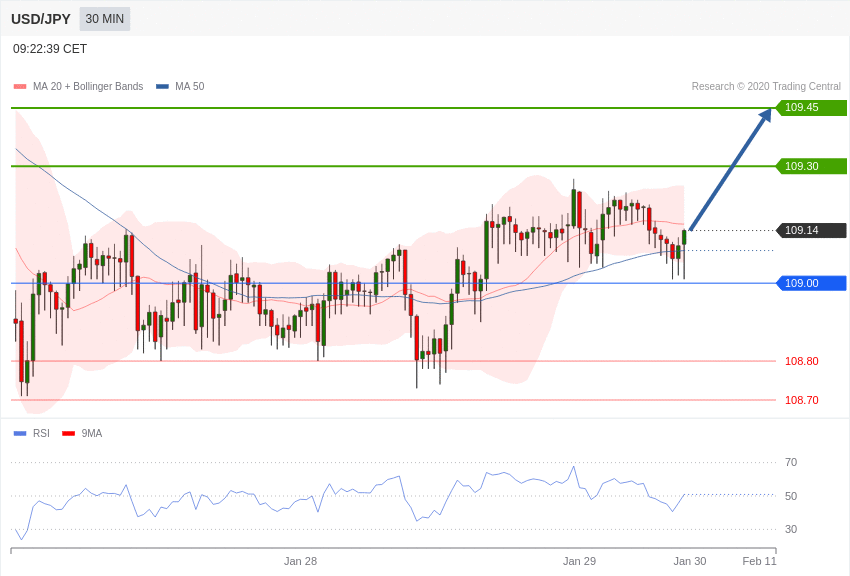Click the Research © 2020 Trading Central credit
This screenshot has width=850, height=576.
766,87
